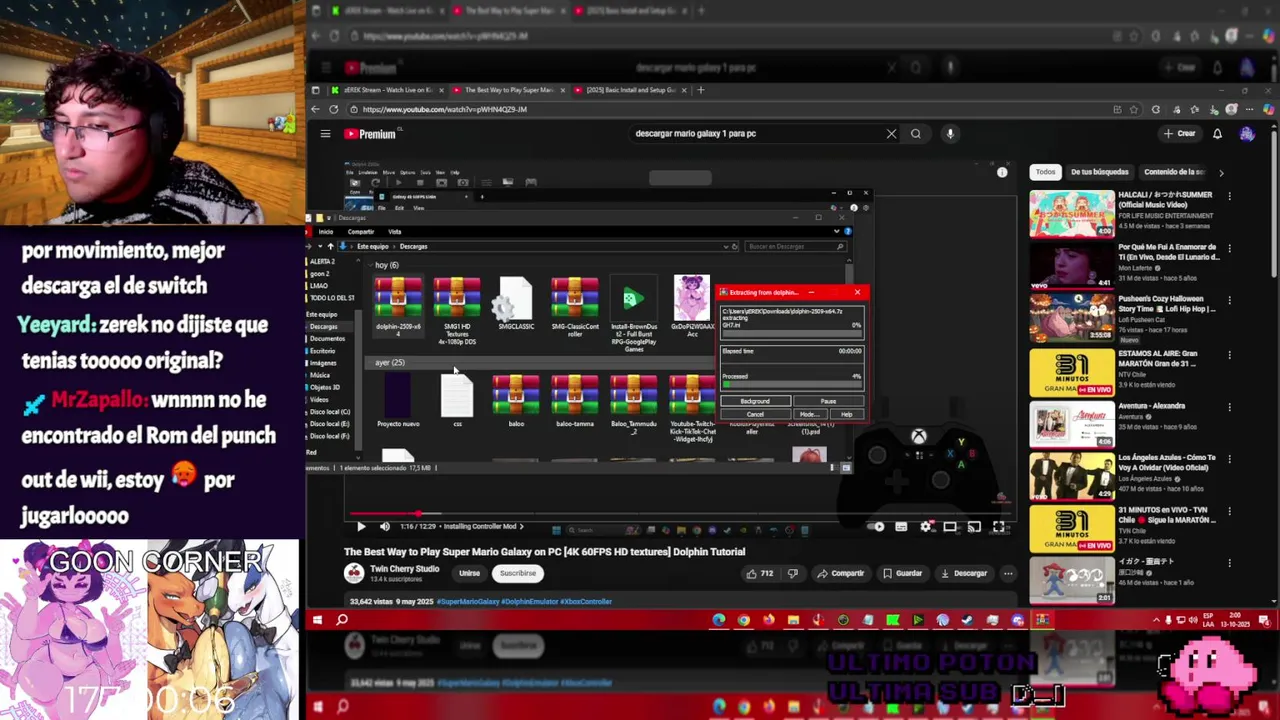Click the video info card 'i' icon
This screenshot has height=720, width=1280.
point(1002,172)
